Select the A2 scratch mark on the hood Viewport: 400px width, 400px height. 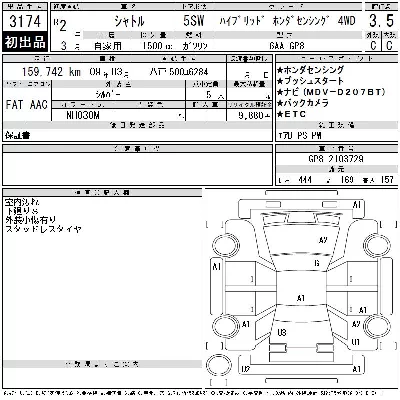coord(323,240)
